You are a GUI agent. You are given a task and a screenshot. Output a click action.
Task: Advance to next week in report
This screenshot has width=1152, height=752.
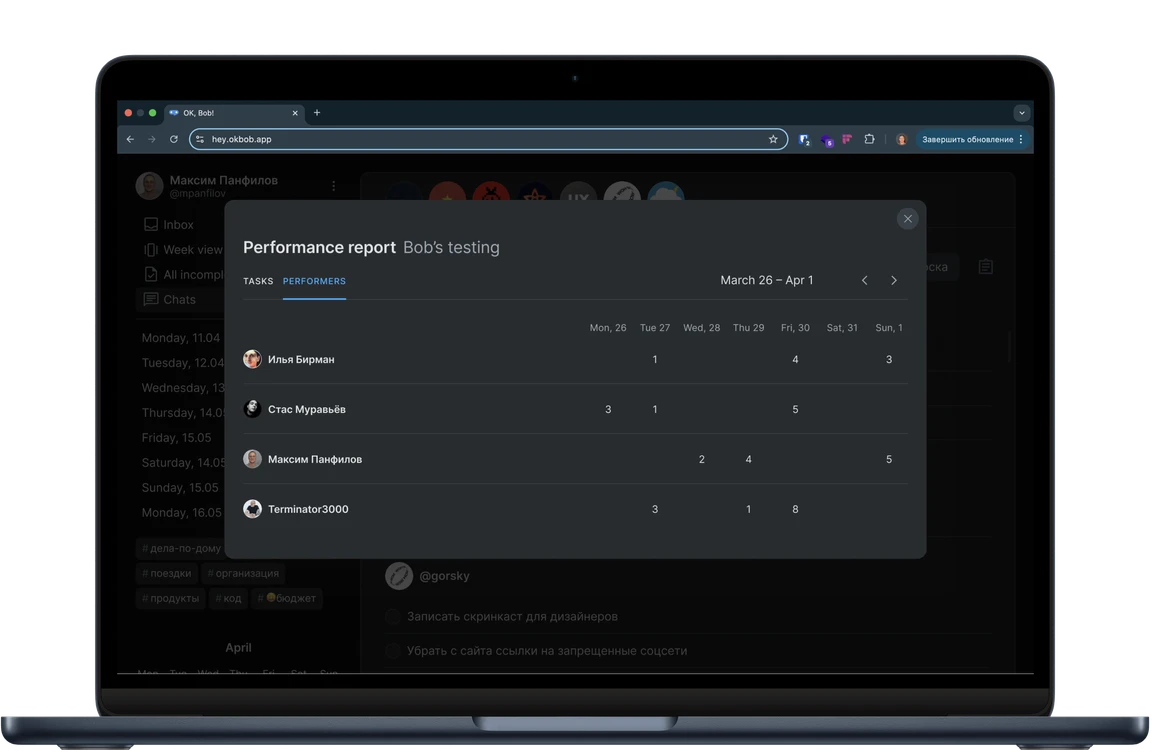(x=894, y=281)
